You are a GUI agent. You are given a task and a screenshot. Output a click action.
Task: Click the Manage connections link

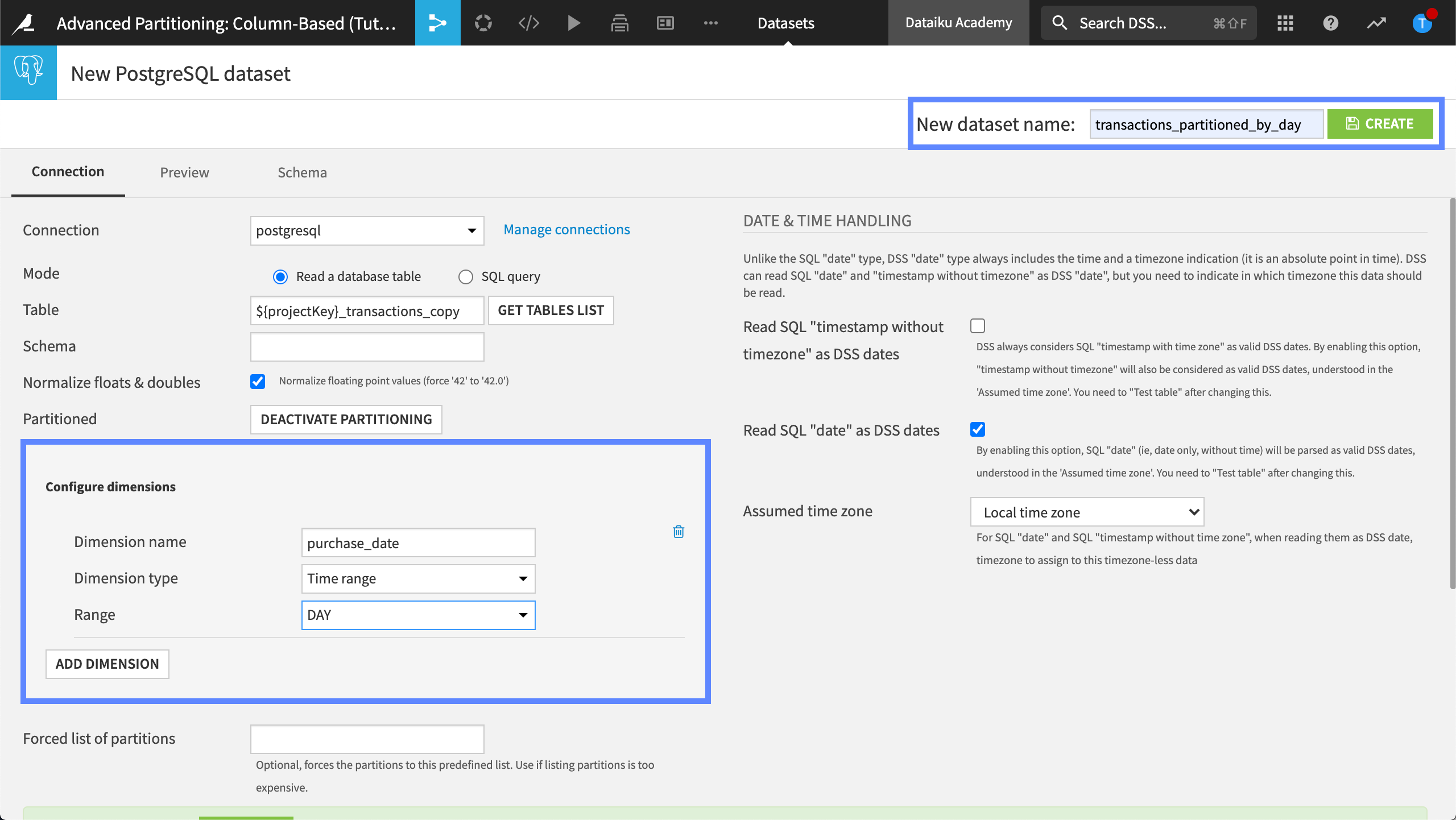point(567,228)
